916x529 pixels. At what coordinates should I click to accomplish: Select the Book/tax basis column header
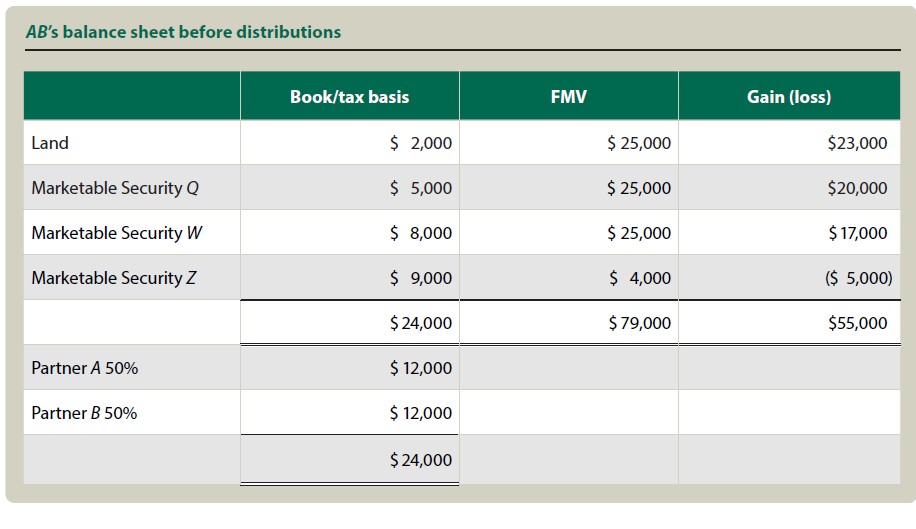[349, 97]
